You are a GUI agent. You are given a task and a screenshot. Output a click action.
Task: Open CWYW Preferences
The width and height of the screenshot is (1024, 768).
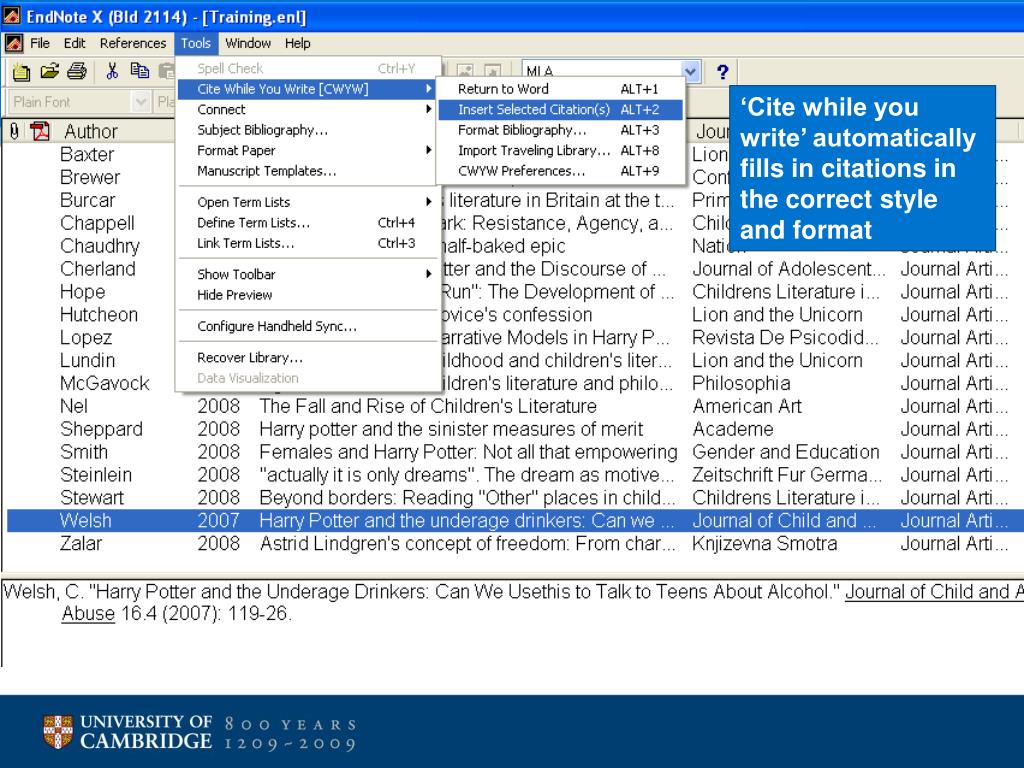(560, 171)
